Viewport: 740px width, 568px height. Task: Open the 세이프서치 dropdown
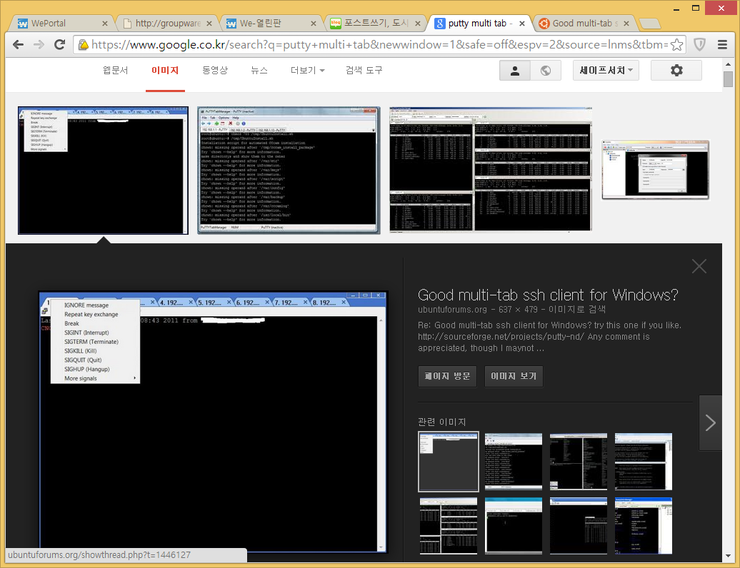(x=607, y=70)
